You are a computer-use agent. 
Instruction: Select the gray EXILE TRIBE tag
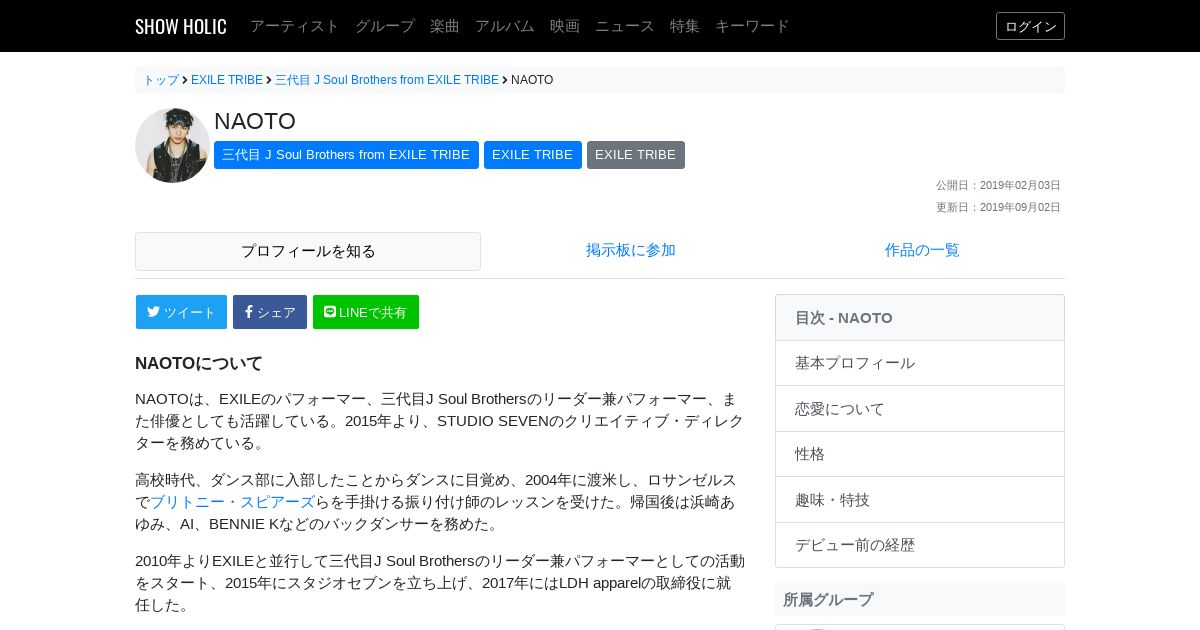pos(636,155)
